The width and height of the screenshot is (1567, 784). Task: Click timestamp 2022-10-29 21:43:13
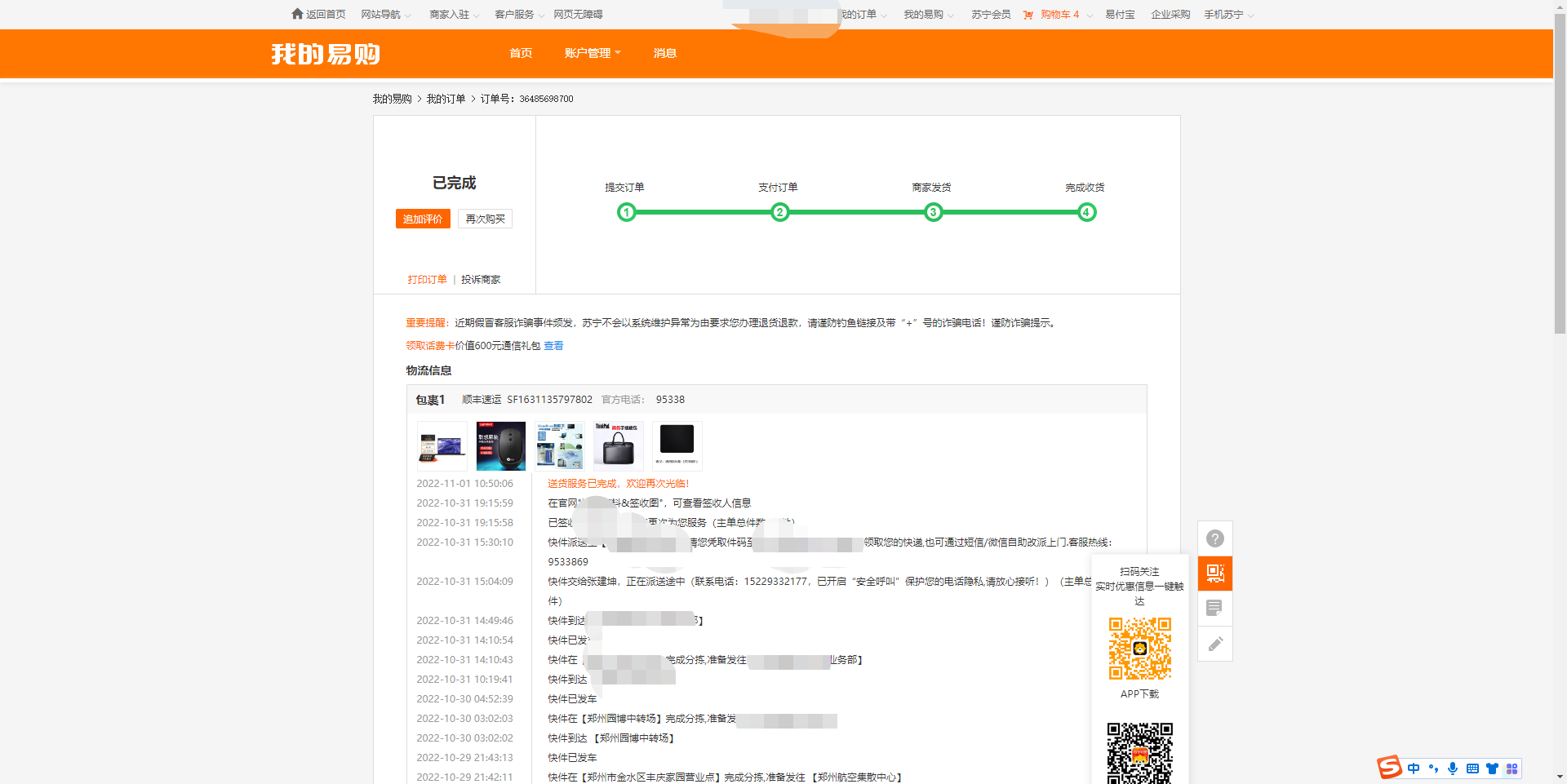[464, 758]
